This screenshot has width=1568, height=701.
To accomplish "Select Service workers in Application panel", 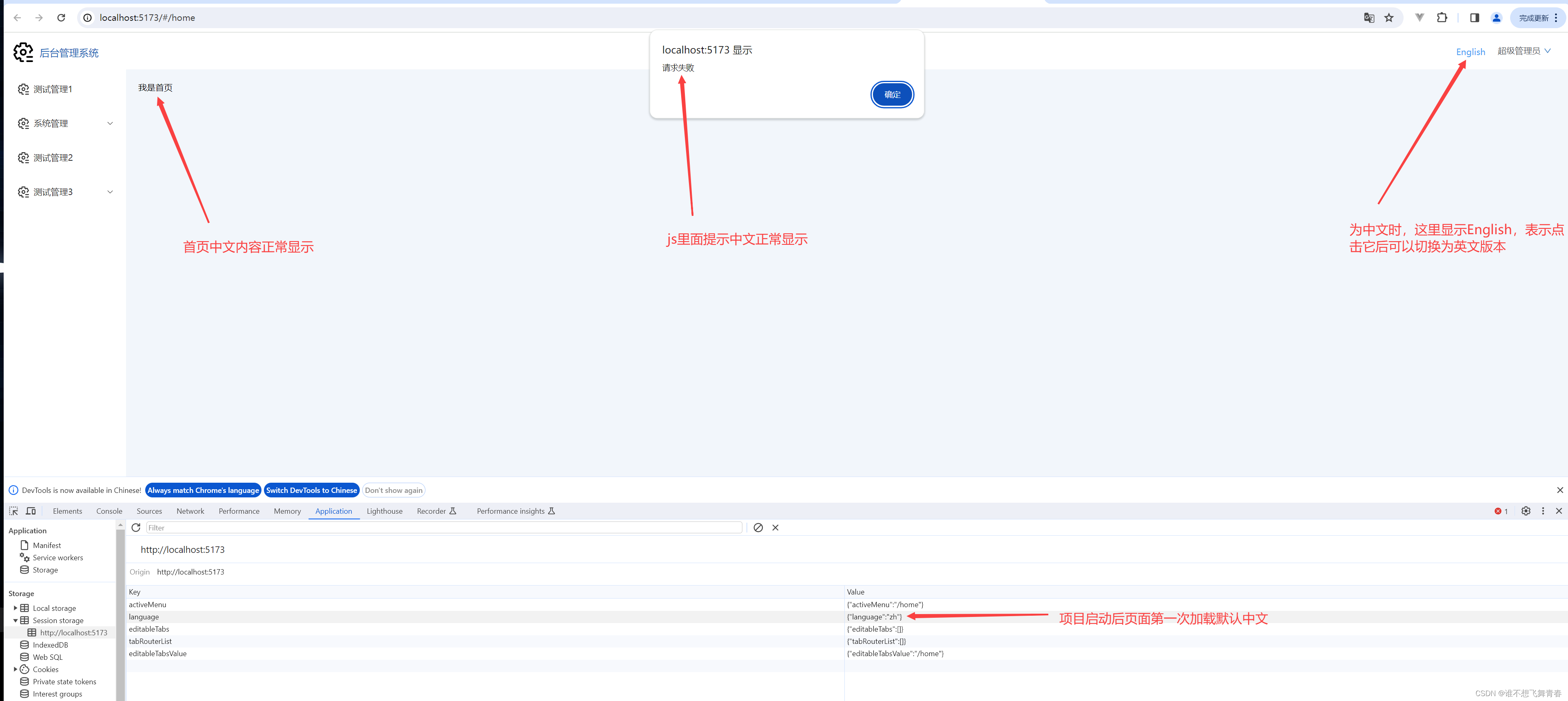I will coord(58,558).
